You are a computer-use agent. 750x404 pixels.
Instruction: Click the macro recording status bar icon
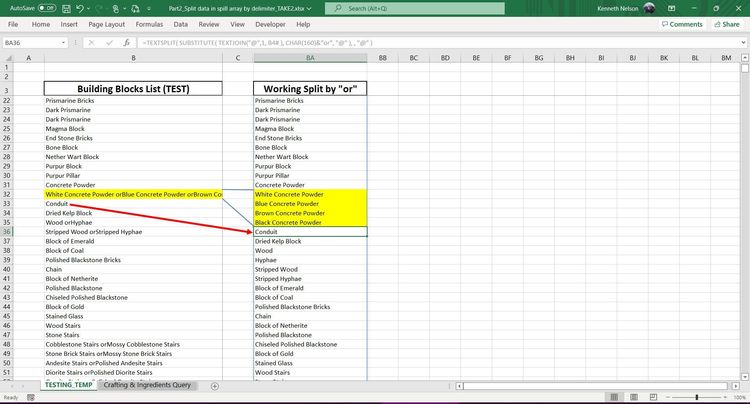click(x=31, y=397)
